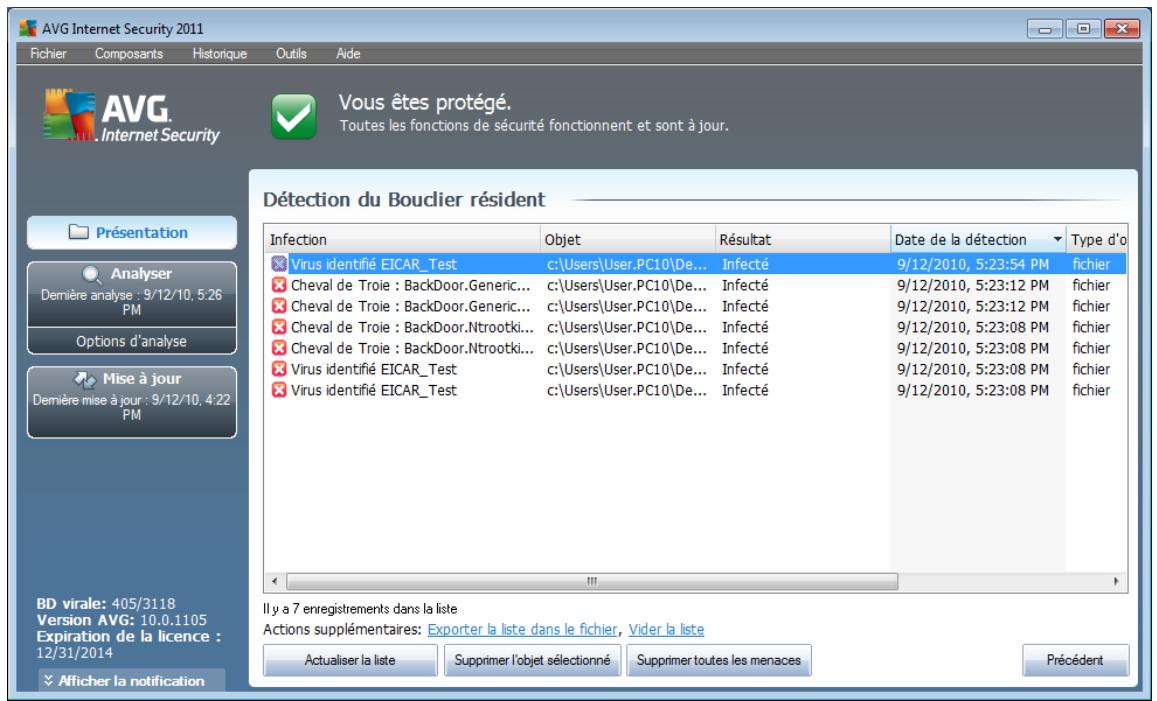Click Actualiser la liste button

point(350,660)
